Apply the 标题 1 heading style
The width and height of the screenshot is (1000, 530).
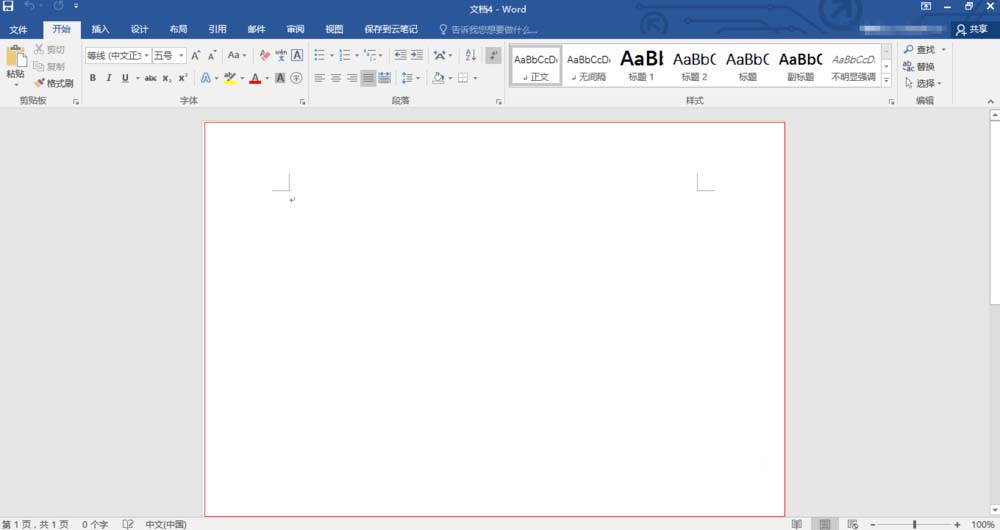641,65
